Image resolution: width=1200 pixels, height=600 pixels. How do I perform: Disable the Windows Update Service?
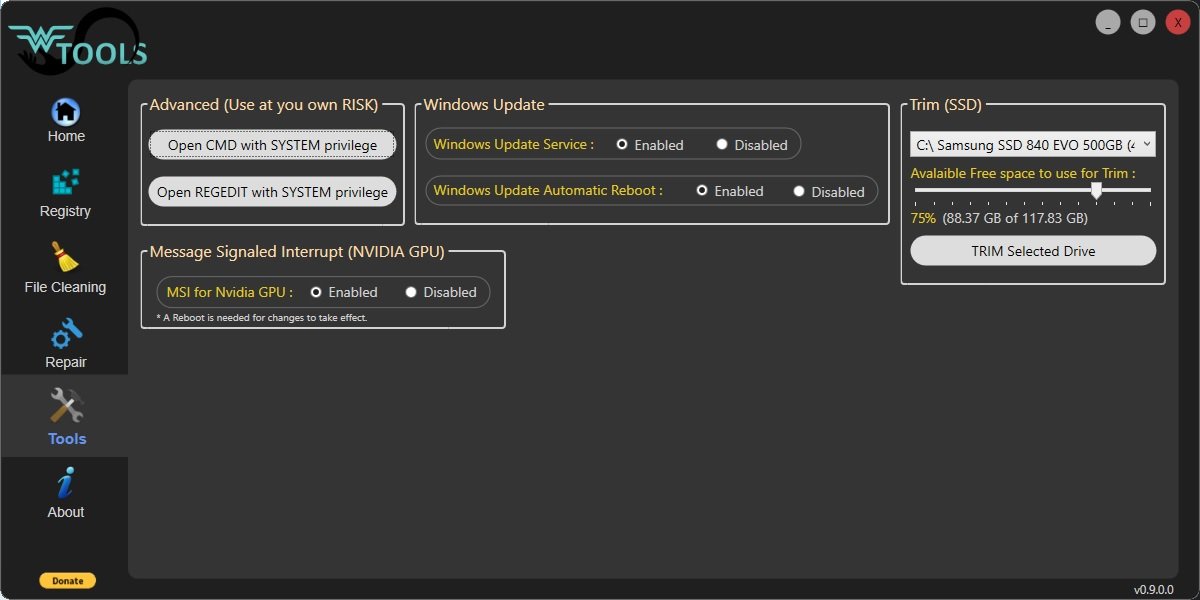click(x=722, y=145)
